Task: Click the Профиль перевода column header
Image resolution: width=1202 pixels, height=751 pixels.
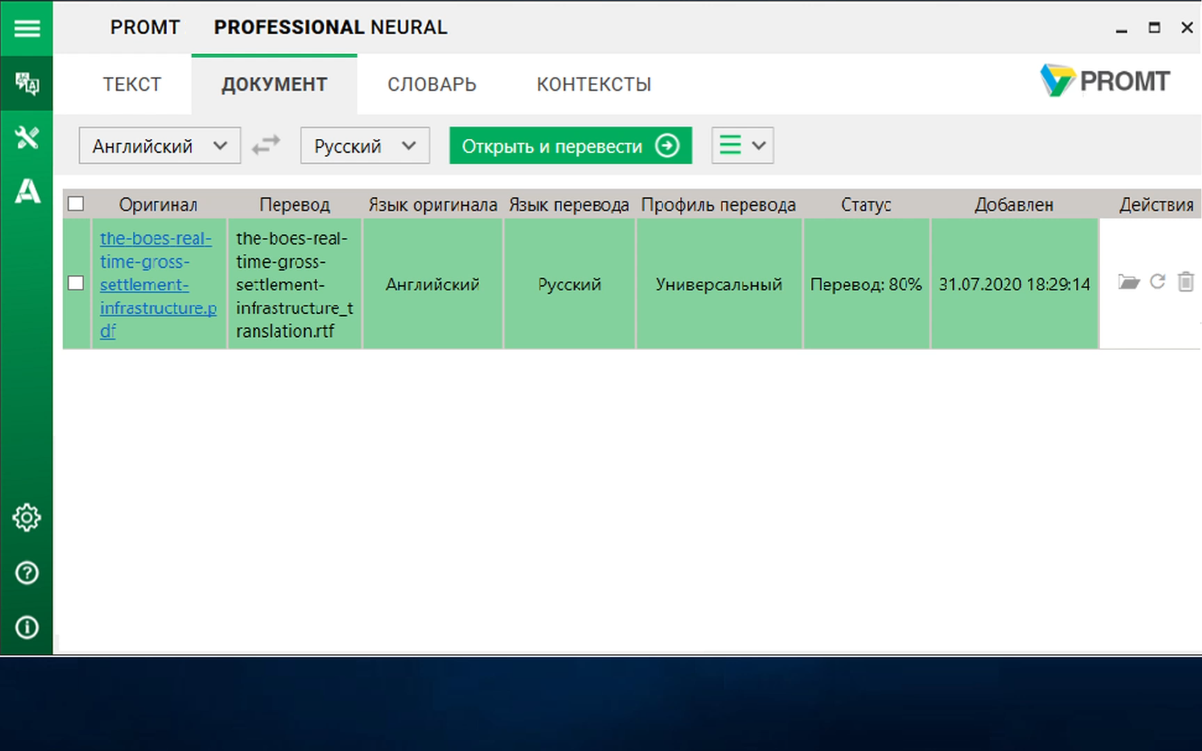Action: coord(718,204)
